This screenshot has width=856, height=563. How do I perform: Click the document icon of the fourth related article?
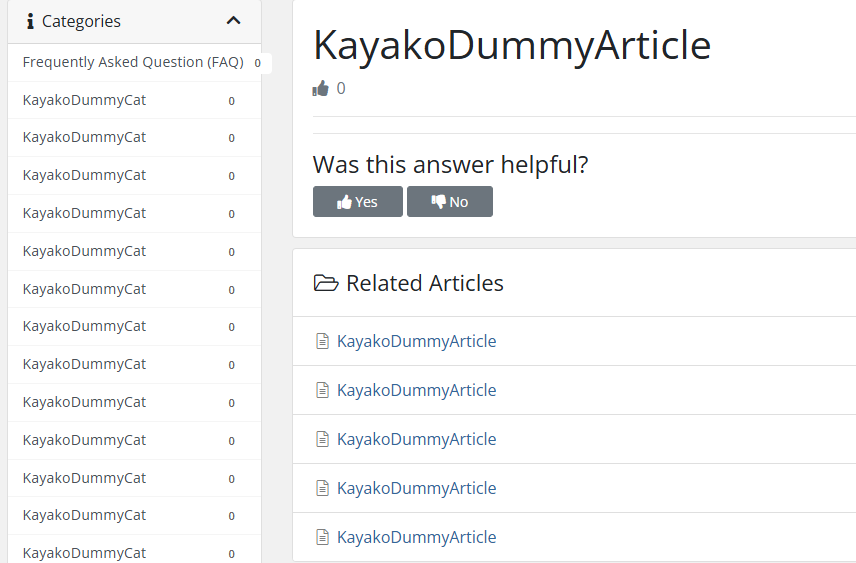coord(322,489)
